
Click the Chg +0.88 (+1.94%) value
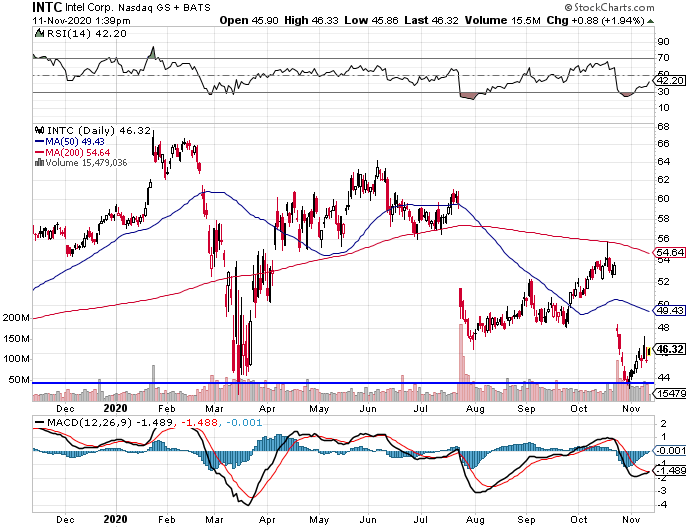pyautogui.click(x=595, y=20)
